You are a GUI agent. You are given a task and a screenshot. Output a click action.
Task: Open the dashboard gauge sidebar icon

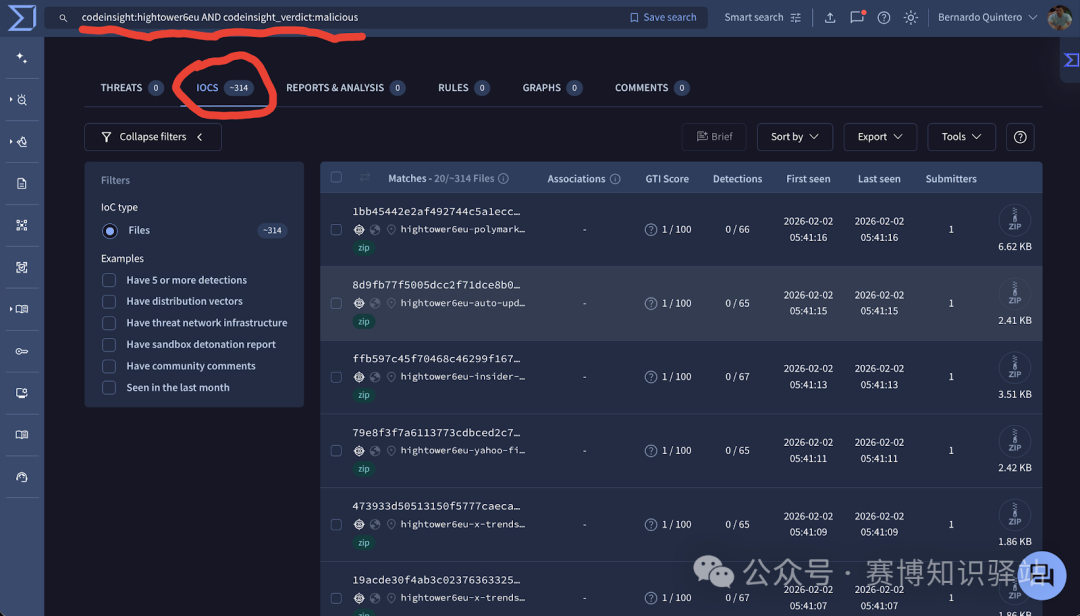coord(22,477)
